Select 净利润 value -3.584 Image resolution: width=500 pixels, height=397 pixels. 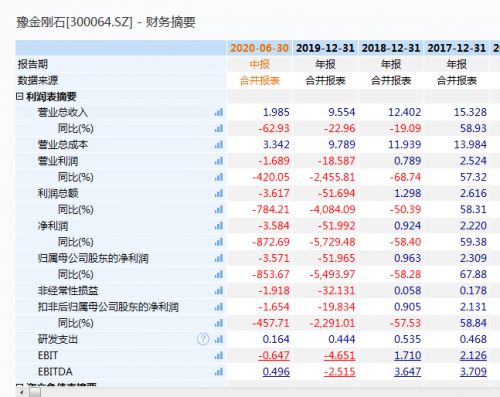pos(274,226)
